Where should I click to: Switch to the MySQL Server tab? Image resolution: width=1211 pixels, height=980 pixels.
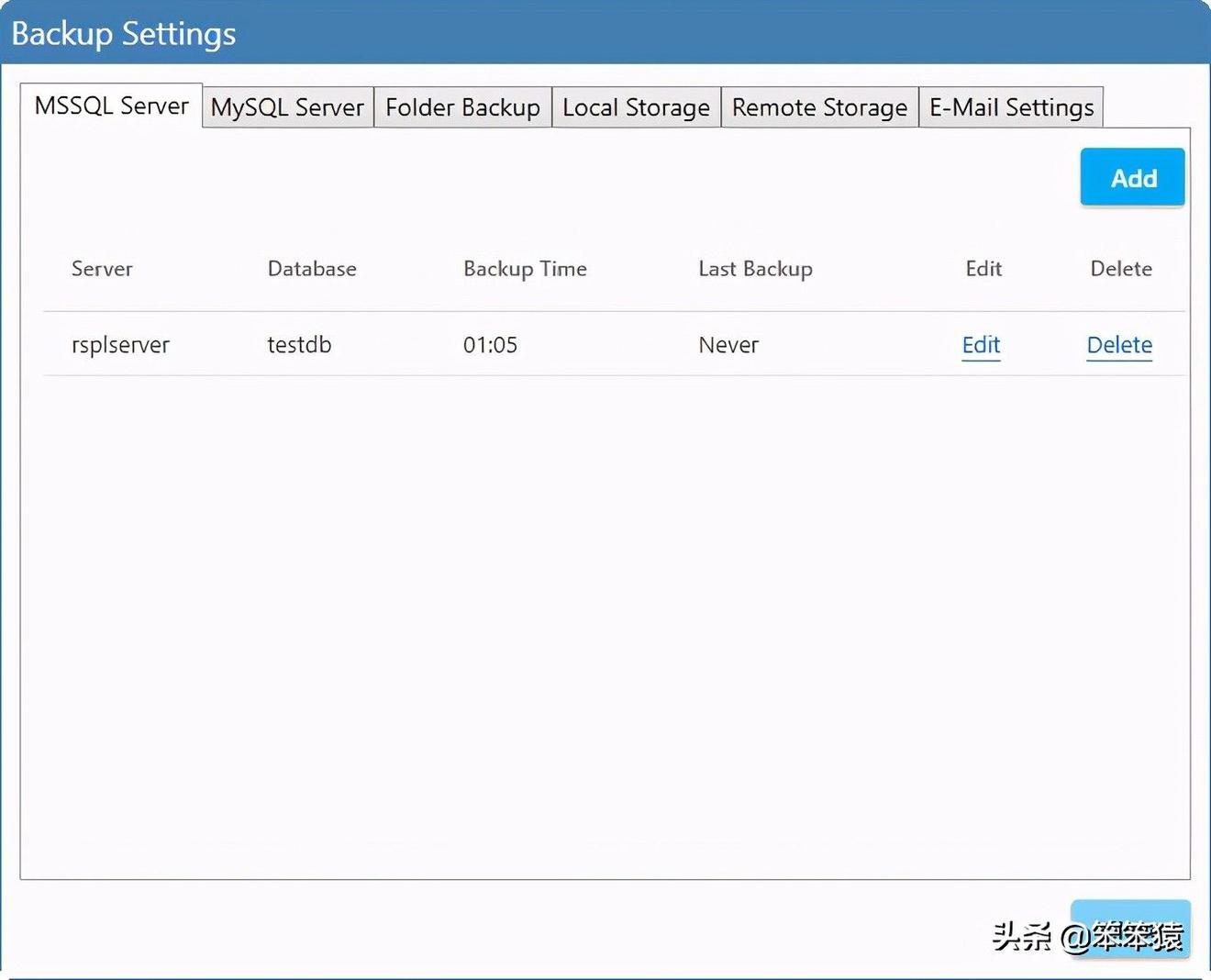coord(287,107)
